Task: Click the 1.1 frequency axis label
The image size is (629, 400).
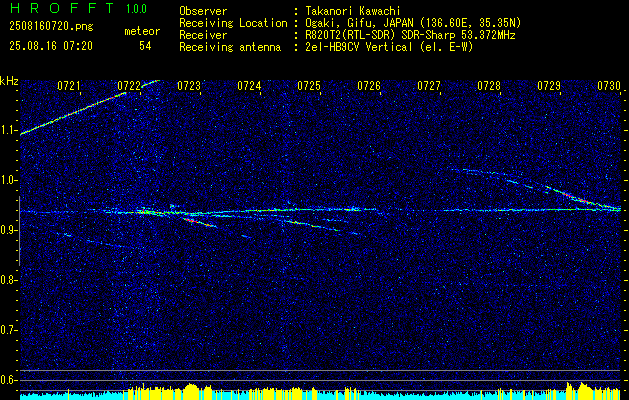Action: coord(7,130)
